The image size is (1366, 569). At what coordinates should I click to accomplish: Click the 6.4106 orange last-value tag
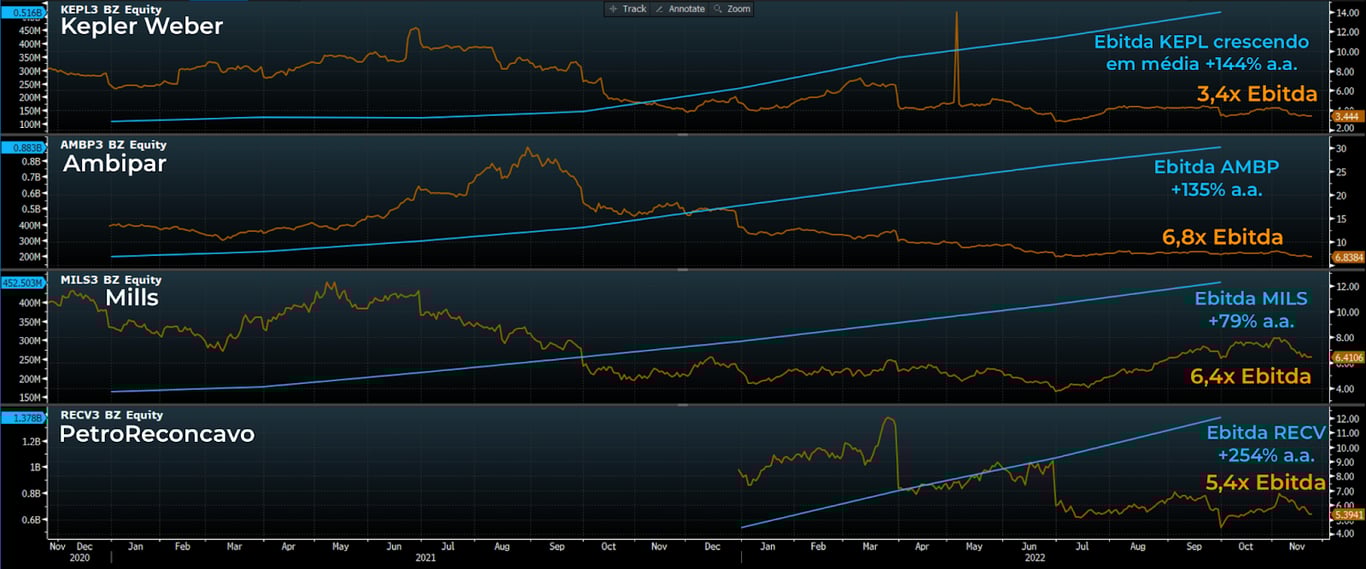point(1346,357)
